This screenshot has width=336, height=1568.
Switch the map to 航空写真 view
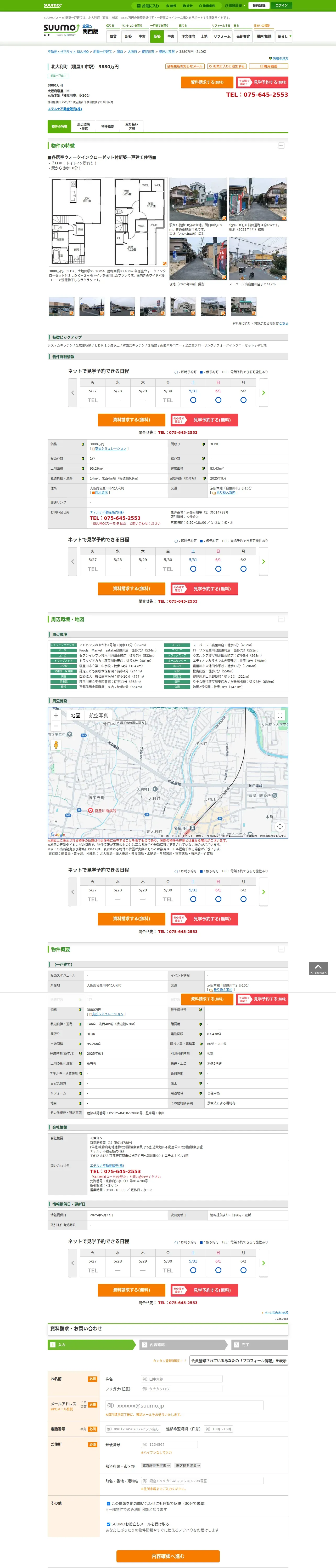(99, 716)
